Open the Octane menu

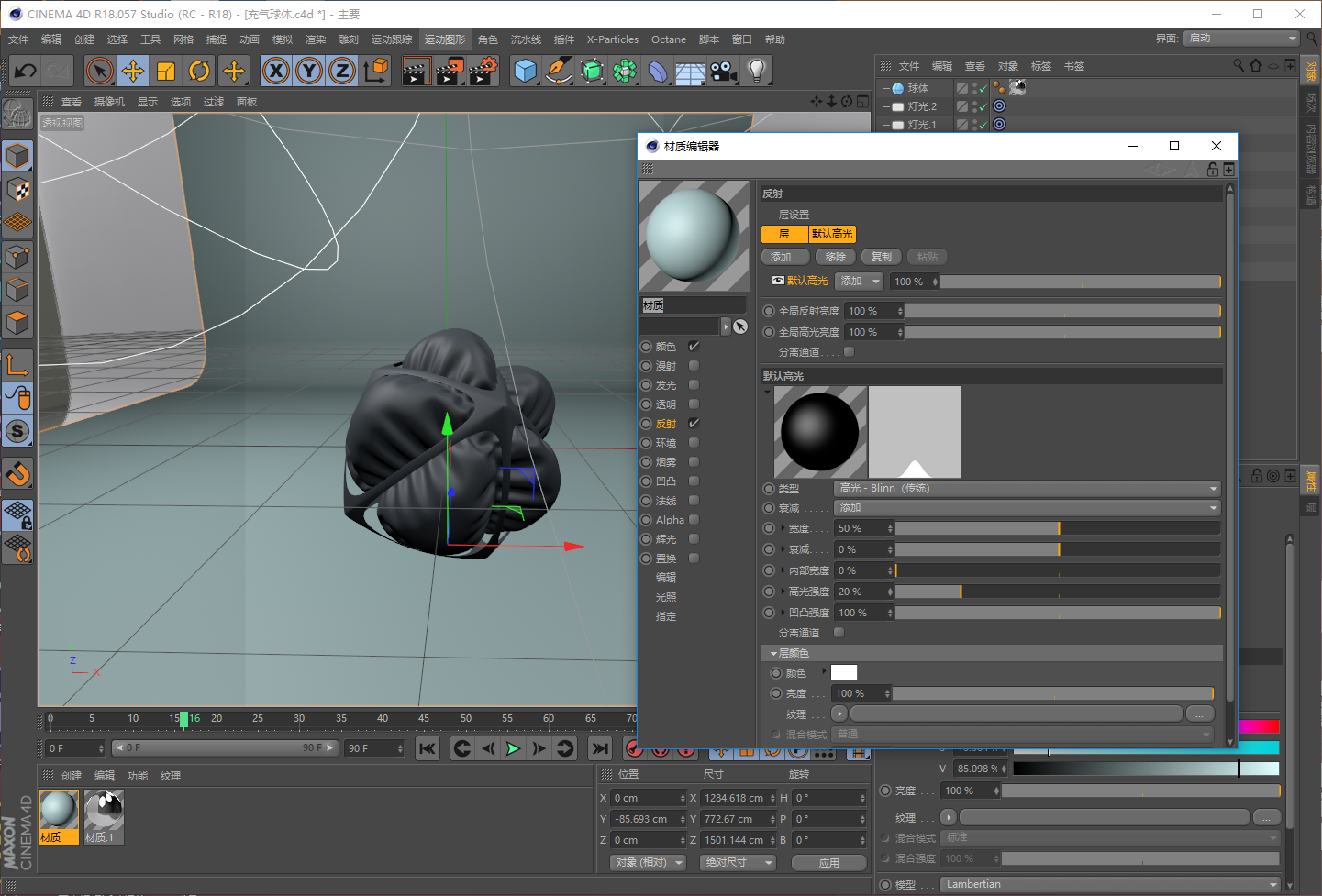(x=669, y=39)
